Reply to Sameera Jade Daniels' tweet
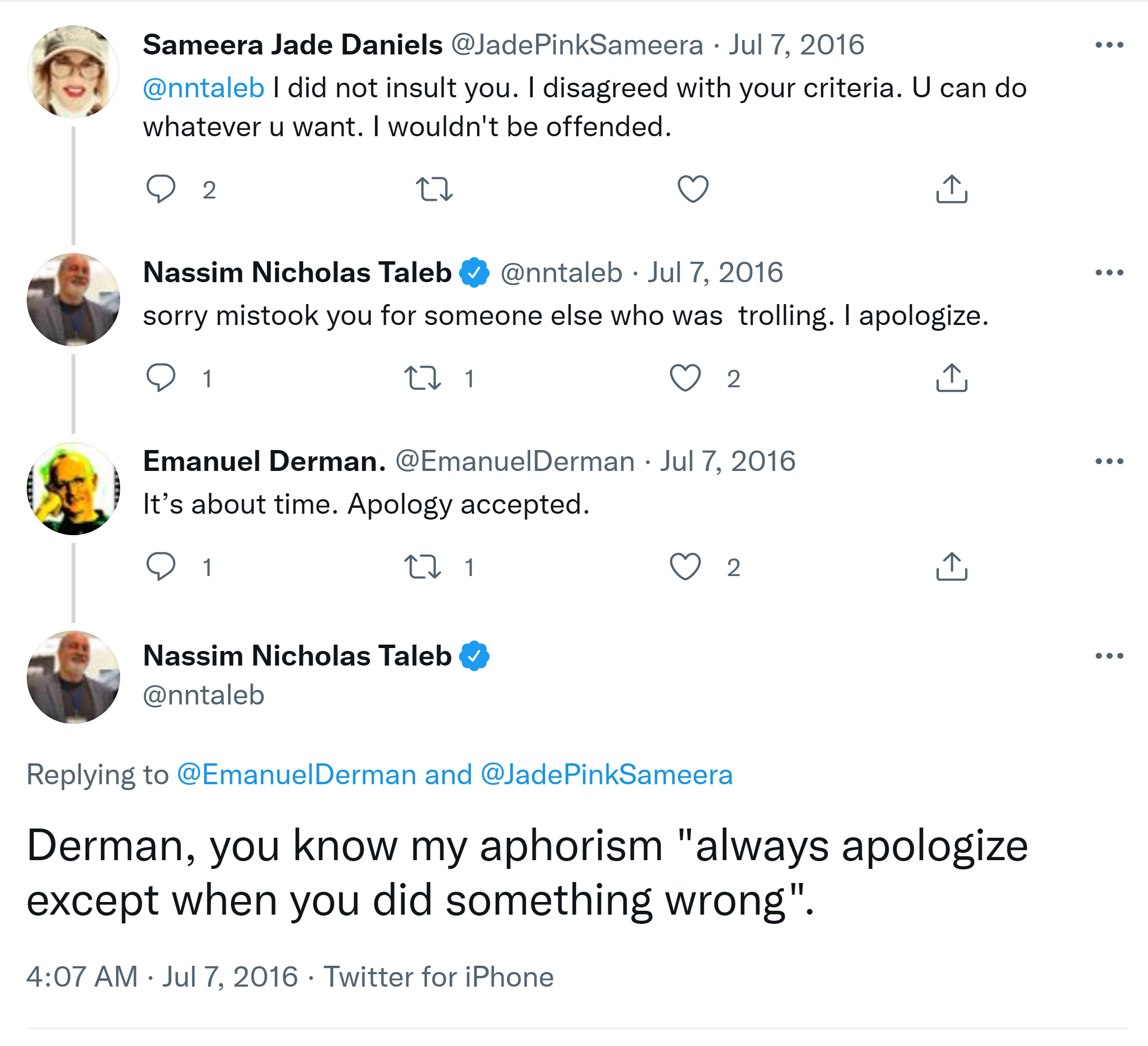 pos(161,189)
